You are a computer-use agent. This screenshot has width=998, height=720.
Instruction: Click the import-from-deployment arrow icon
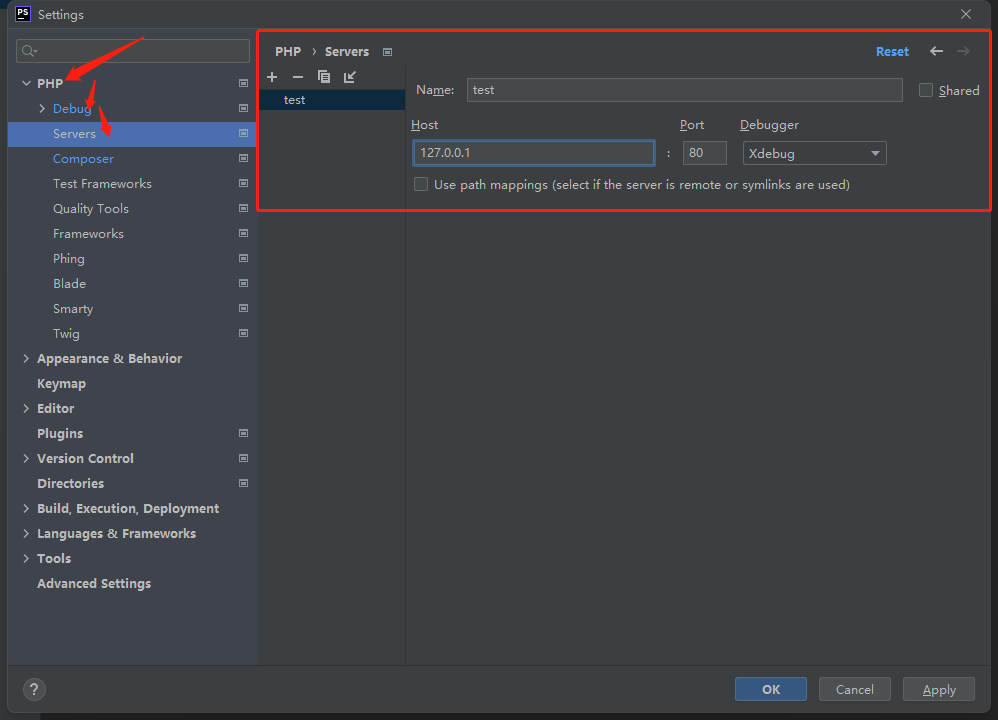tap(349, 76)
